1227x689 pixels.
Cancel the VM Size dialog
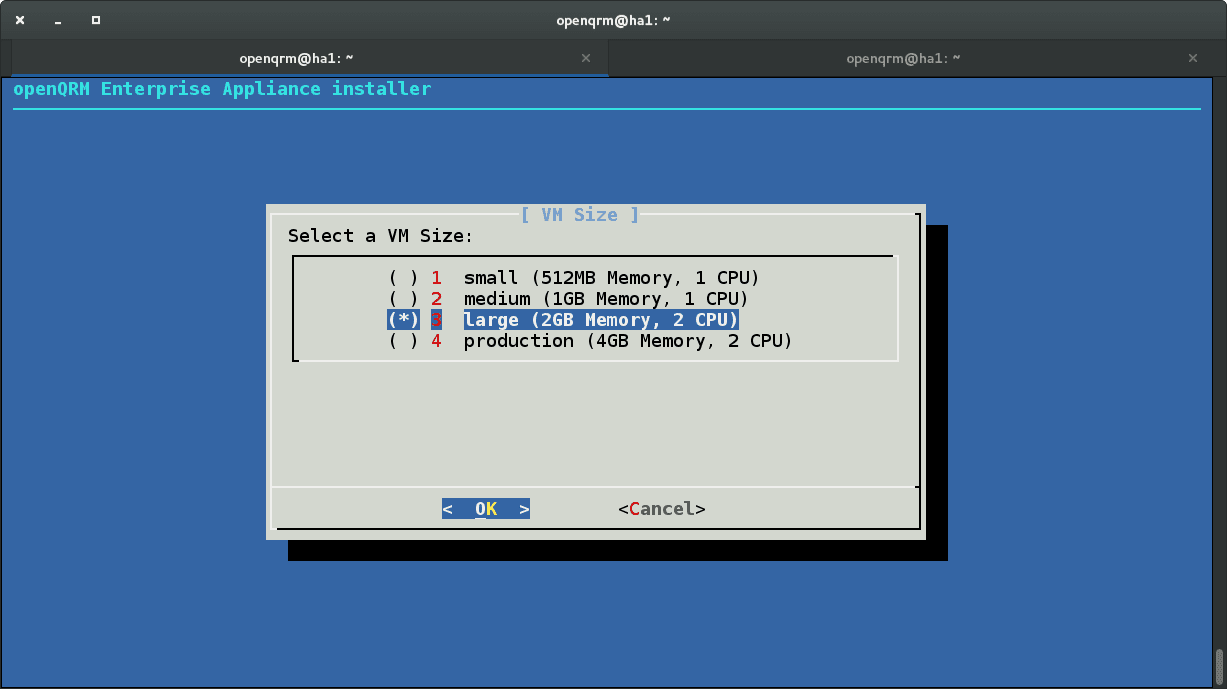(x=662, y=509)
